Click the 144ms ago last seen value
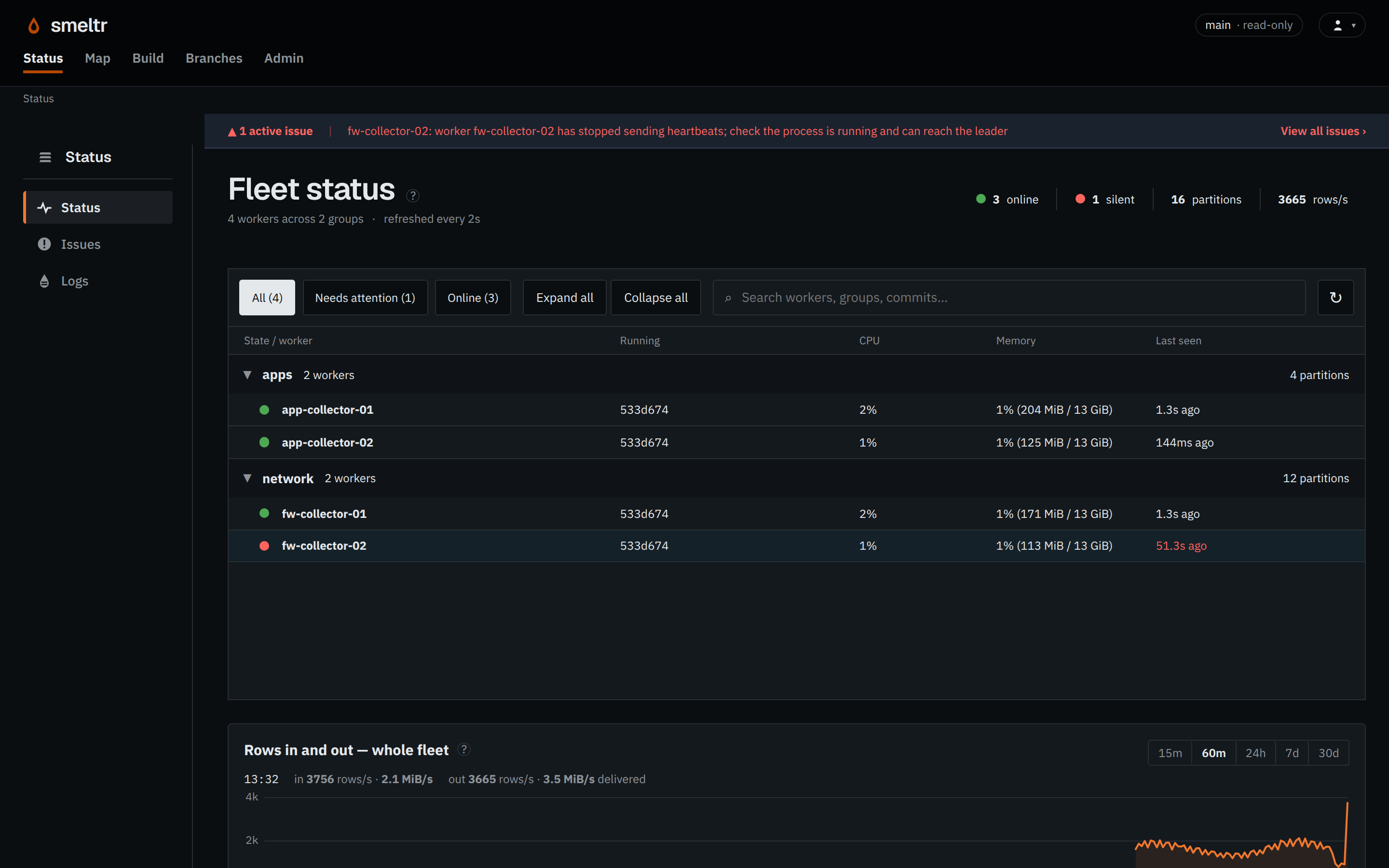The image size is (1389, 868). [x=1185, y=442]
